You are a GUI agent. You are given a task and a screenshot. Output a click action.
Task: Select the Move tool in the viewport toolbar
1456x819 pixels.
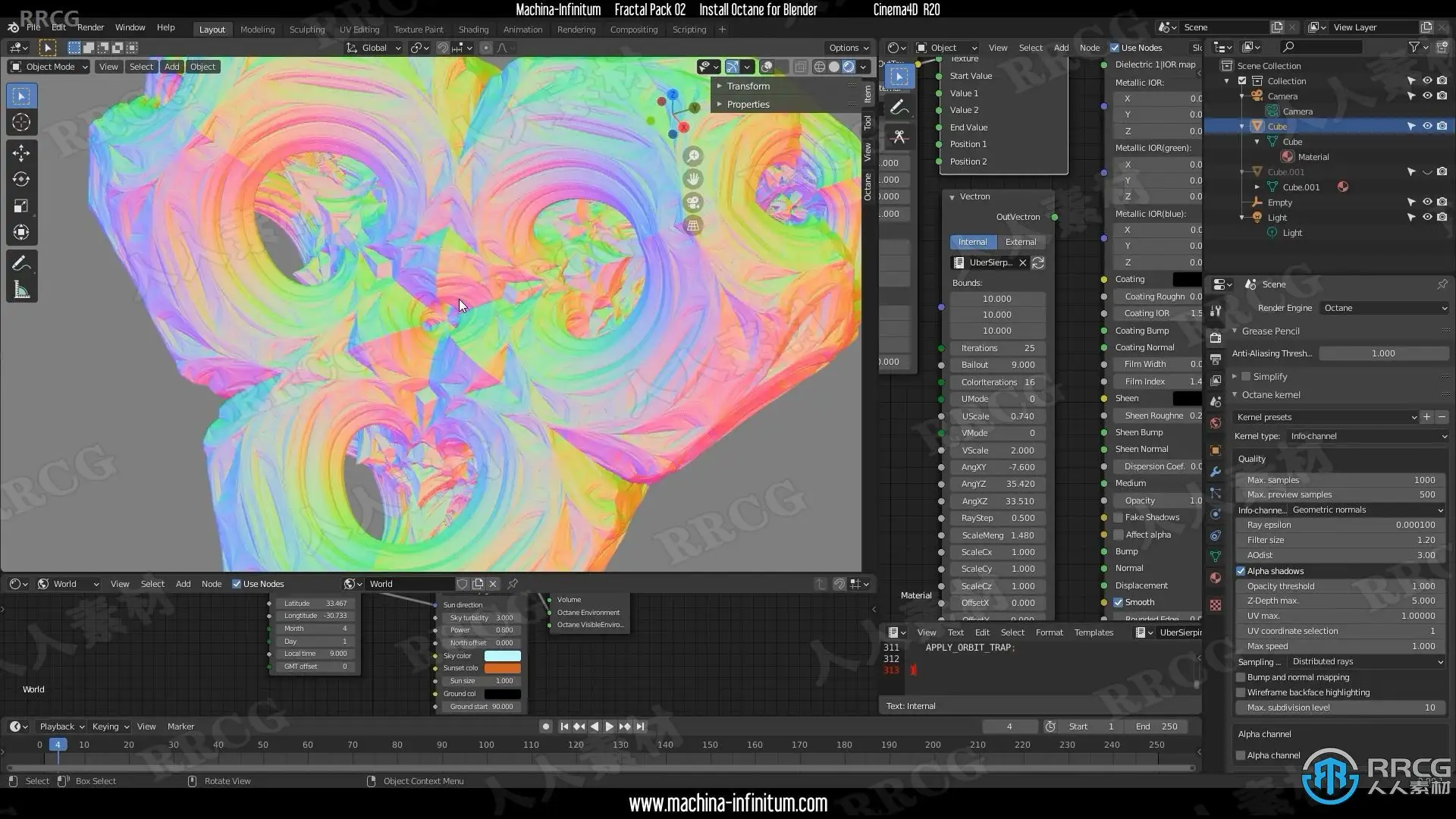click(x=21, y=153)
